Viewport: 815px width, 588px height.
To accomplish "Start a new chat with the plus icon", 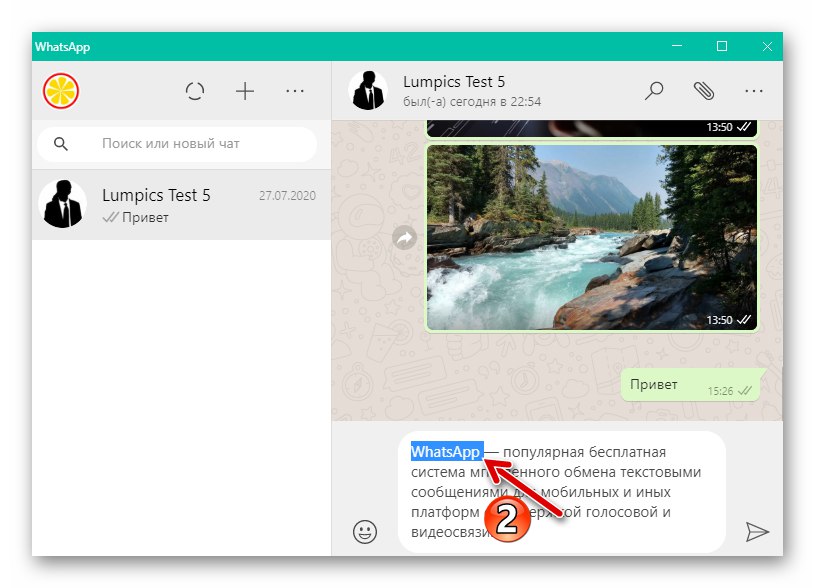I will [245, 91].
